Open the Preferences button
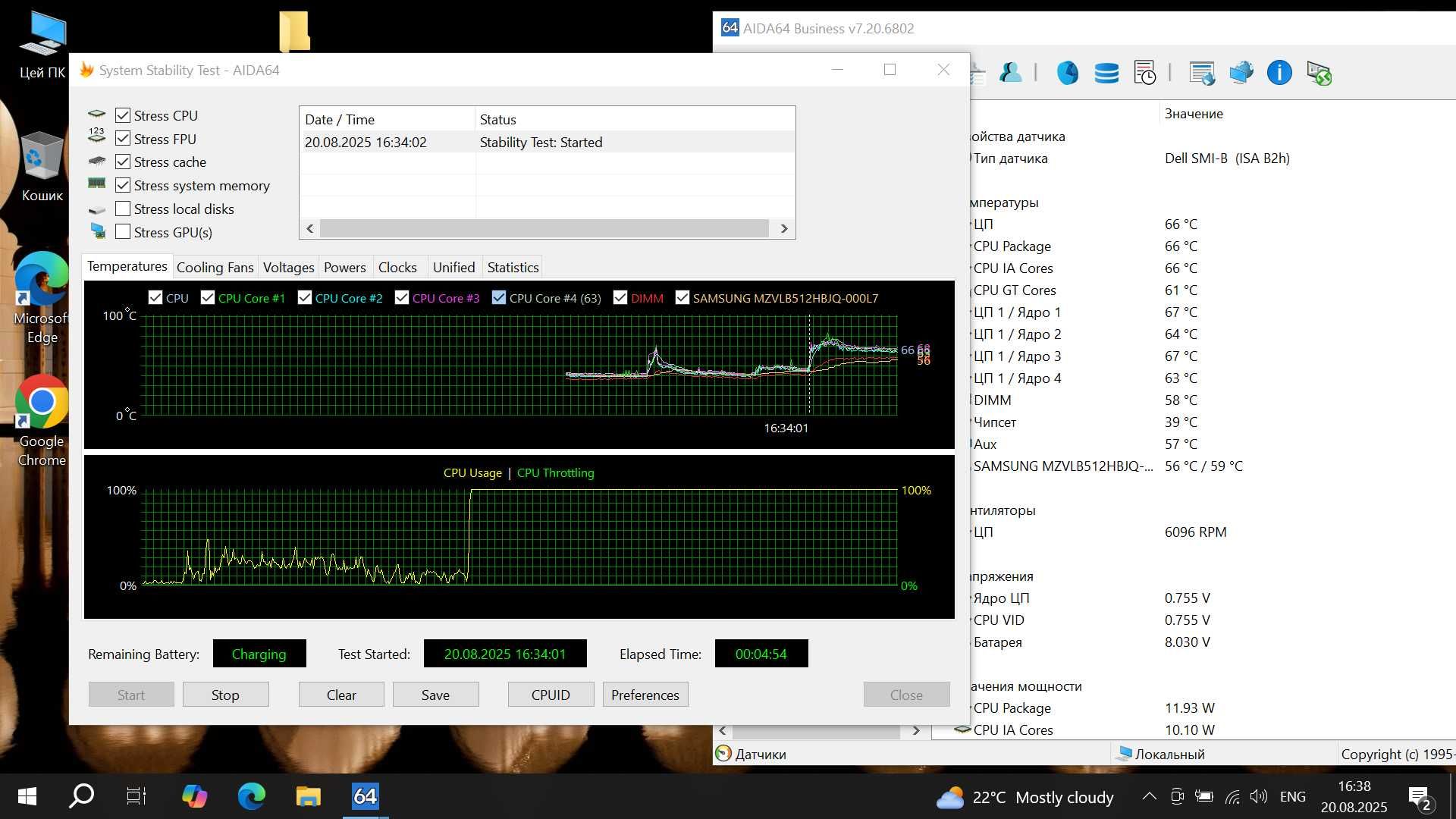The width and height of the screenshot is (1456, 819). 645,695
